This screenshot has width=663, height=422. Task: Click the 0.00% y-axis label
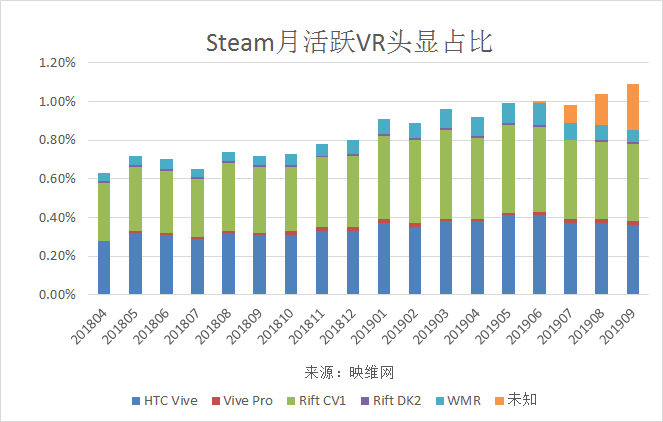tap(57, 295)
